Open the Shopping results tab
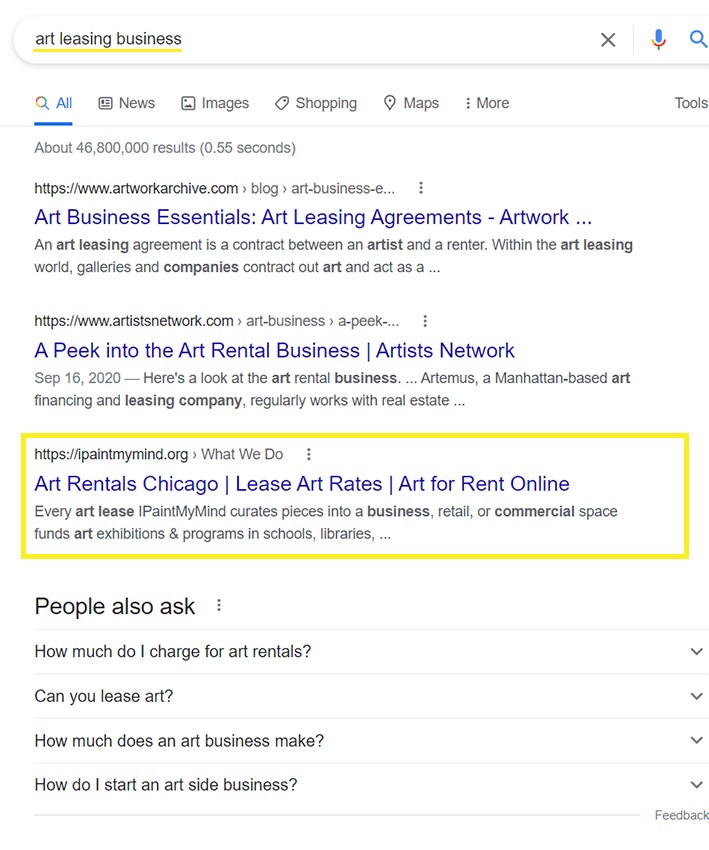709x850 pixels. [x=315, y=103]
